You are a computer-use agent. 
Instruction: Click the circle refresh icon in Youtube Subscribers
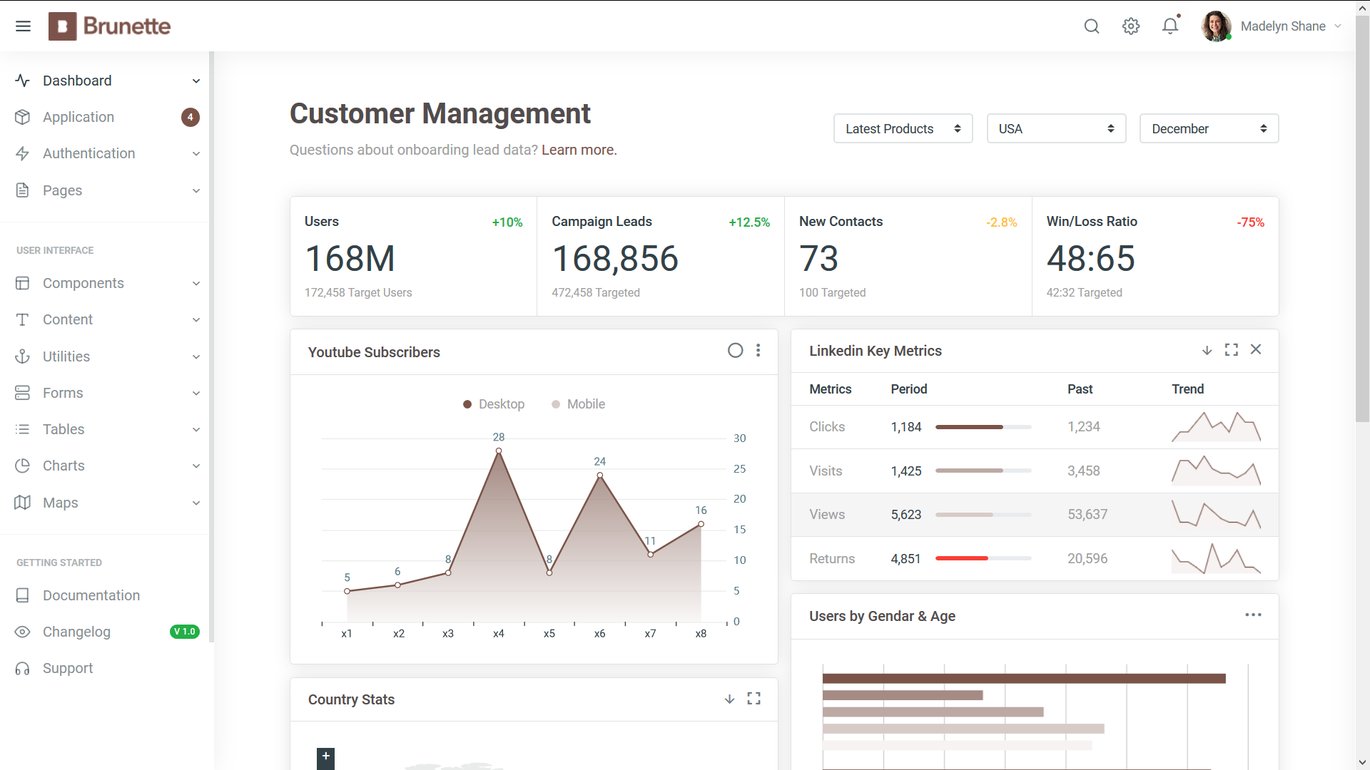pos(735,350)
